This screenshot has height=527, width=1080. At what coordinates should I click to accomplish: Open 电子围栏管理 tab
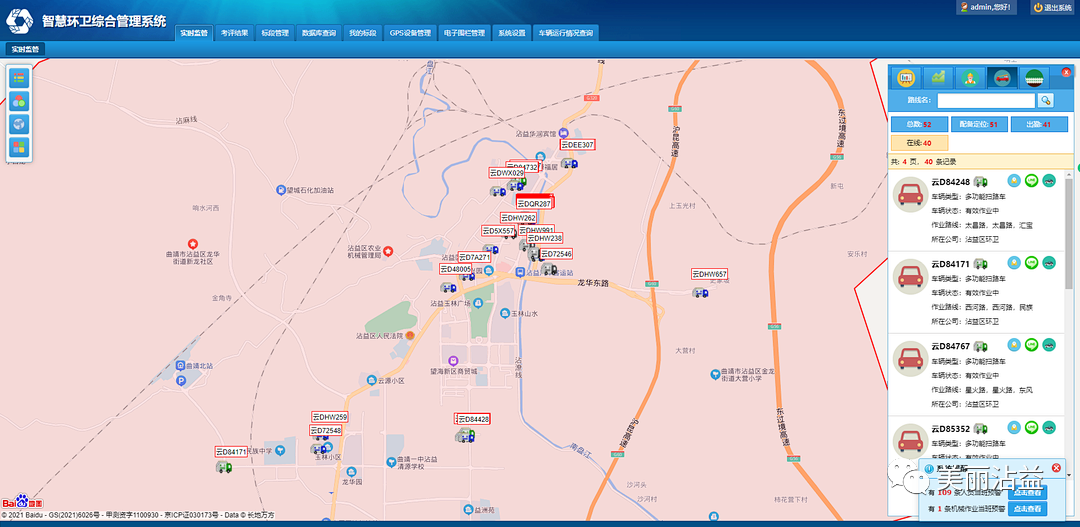coord(463,33)
